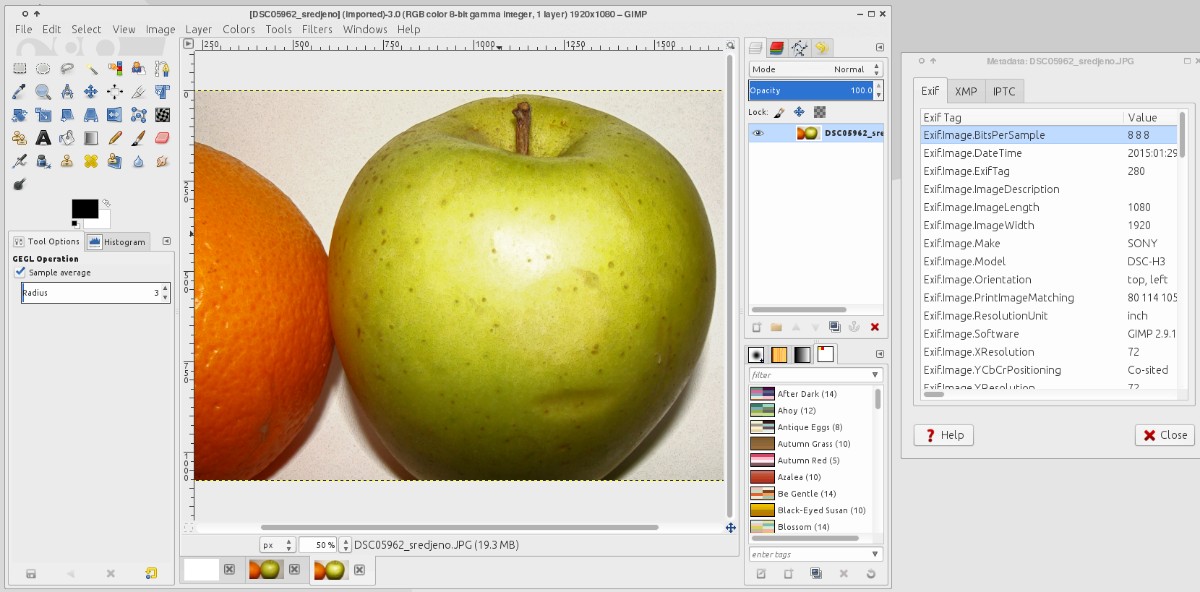Image resolution: width=1200 pixels, height=592 pixels.
Task: Toggle lock alpha channel
Action: click(x=820, y=112)
